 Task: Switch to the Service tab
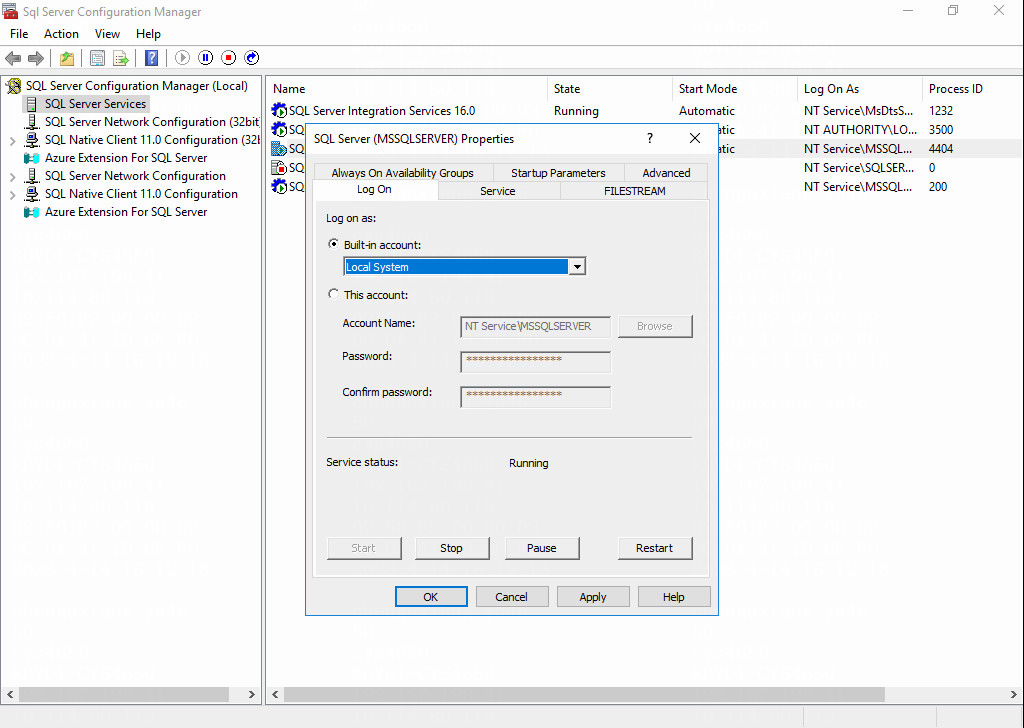pos(498,191)
